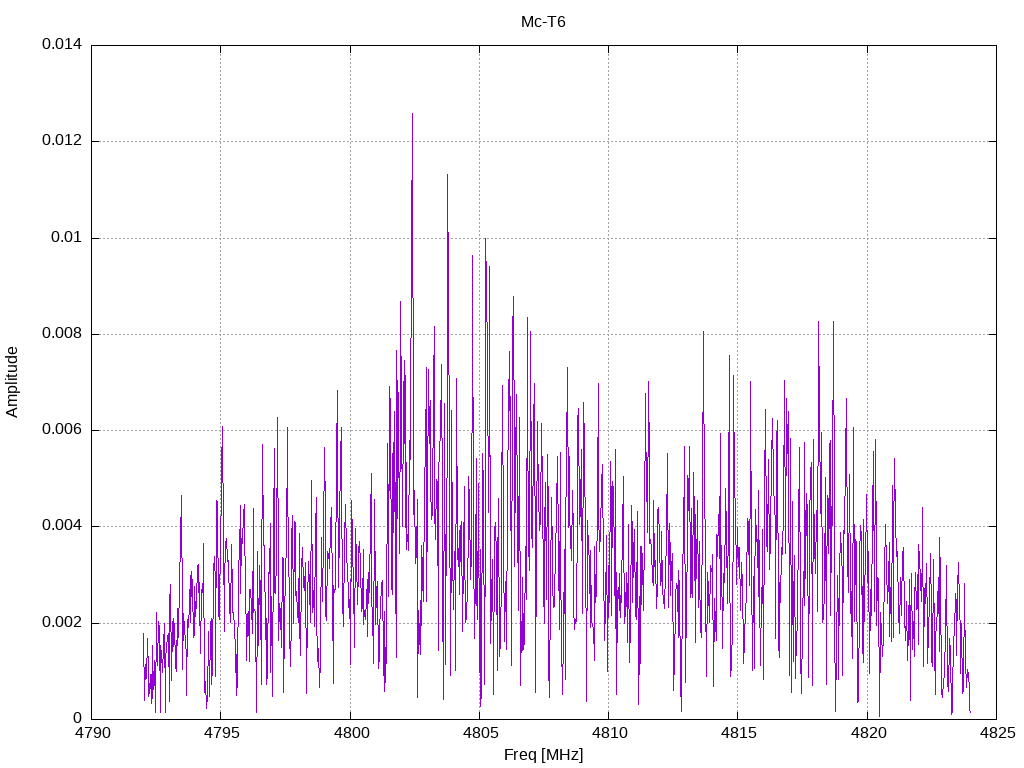This screenshot has width=1024, height=768.
Task: Select the 0.014 y-axis tick label
Action: pos(62,44)
